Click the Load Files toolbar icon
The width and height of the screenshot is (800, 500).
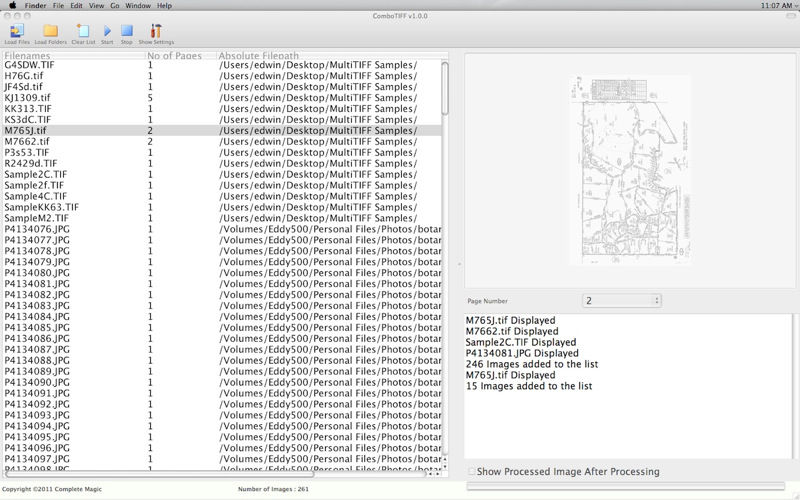pos(16,31)
